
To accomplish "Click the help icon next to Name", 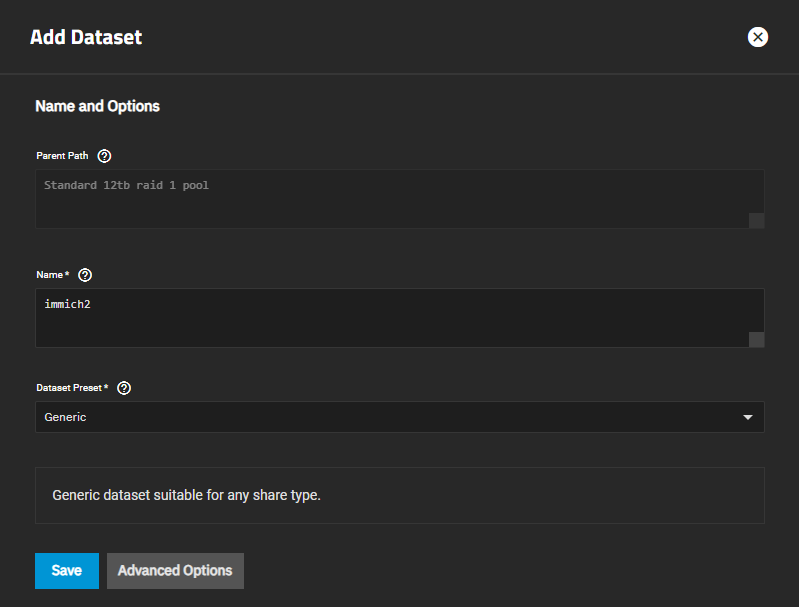I will (85, 275).
